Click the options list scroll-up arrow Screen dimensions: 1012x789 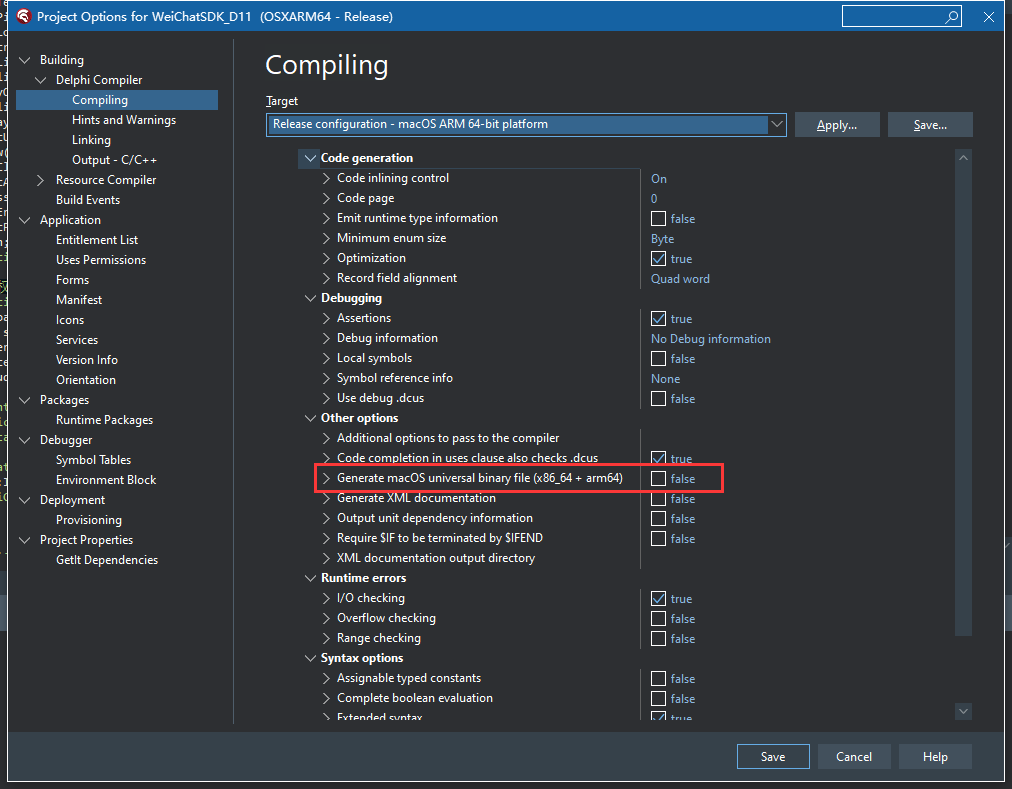pos(964,158)
